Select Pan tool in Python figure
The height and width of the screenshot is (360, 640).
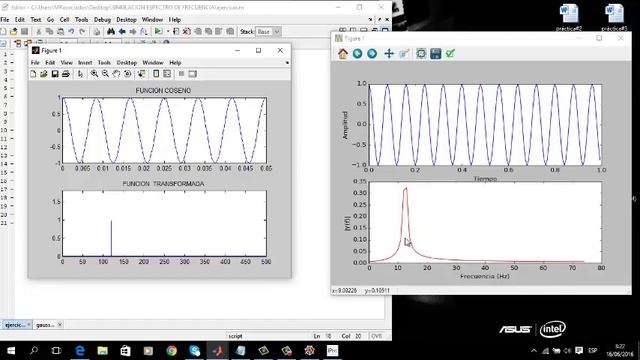click(x=389, y=53)
